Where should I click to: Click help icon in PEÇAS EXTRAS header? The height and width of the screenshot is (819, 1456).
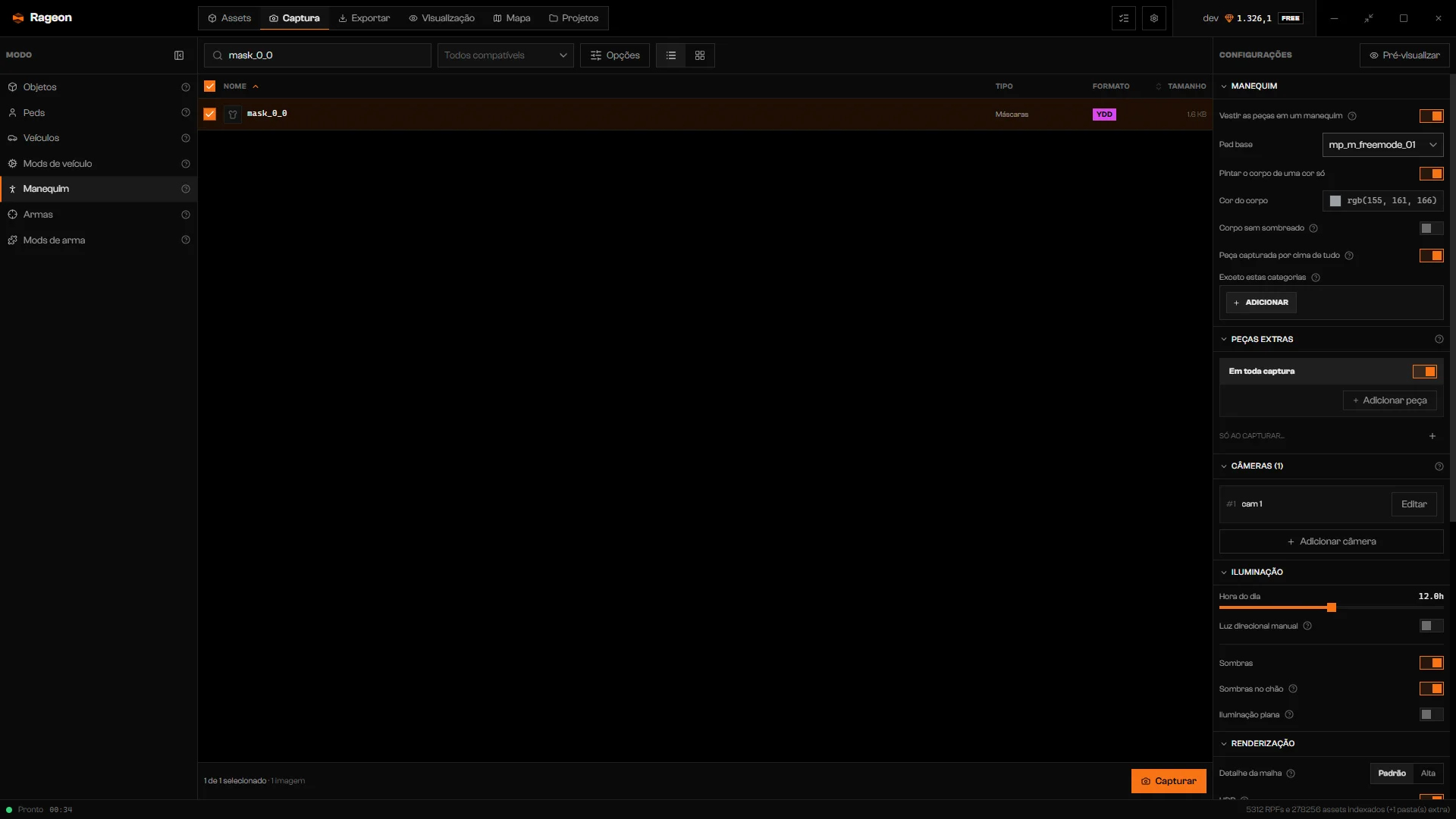coord(1439,339)
